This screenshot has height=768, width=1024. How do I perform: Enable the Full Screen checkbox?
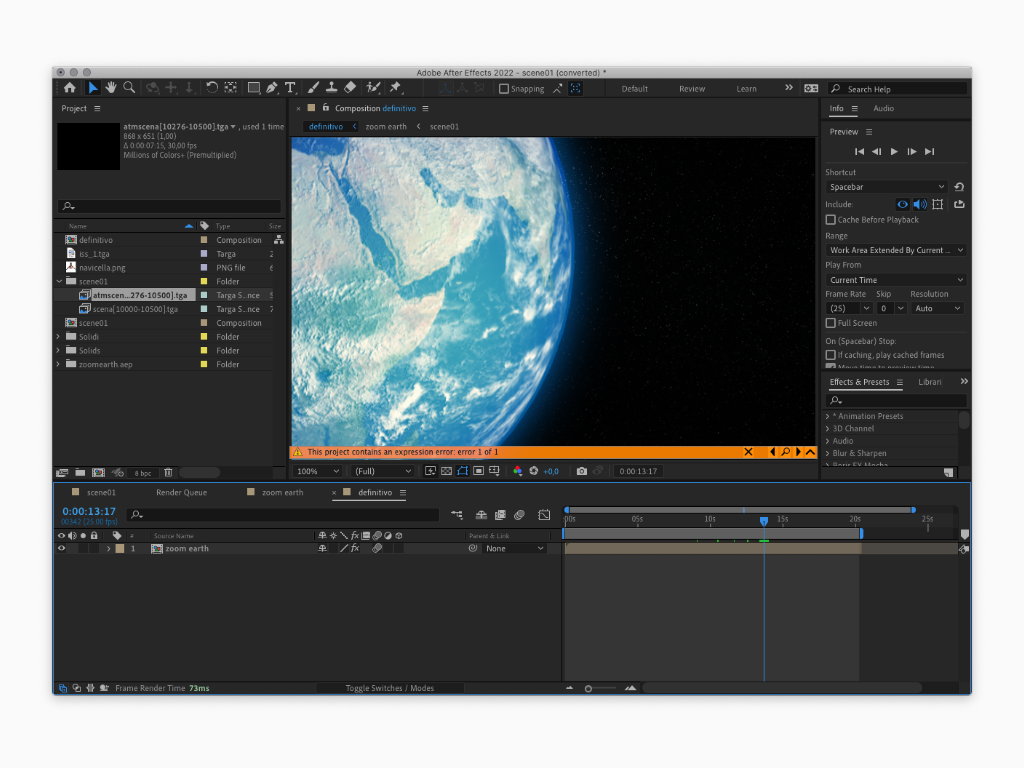(831, 323)
